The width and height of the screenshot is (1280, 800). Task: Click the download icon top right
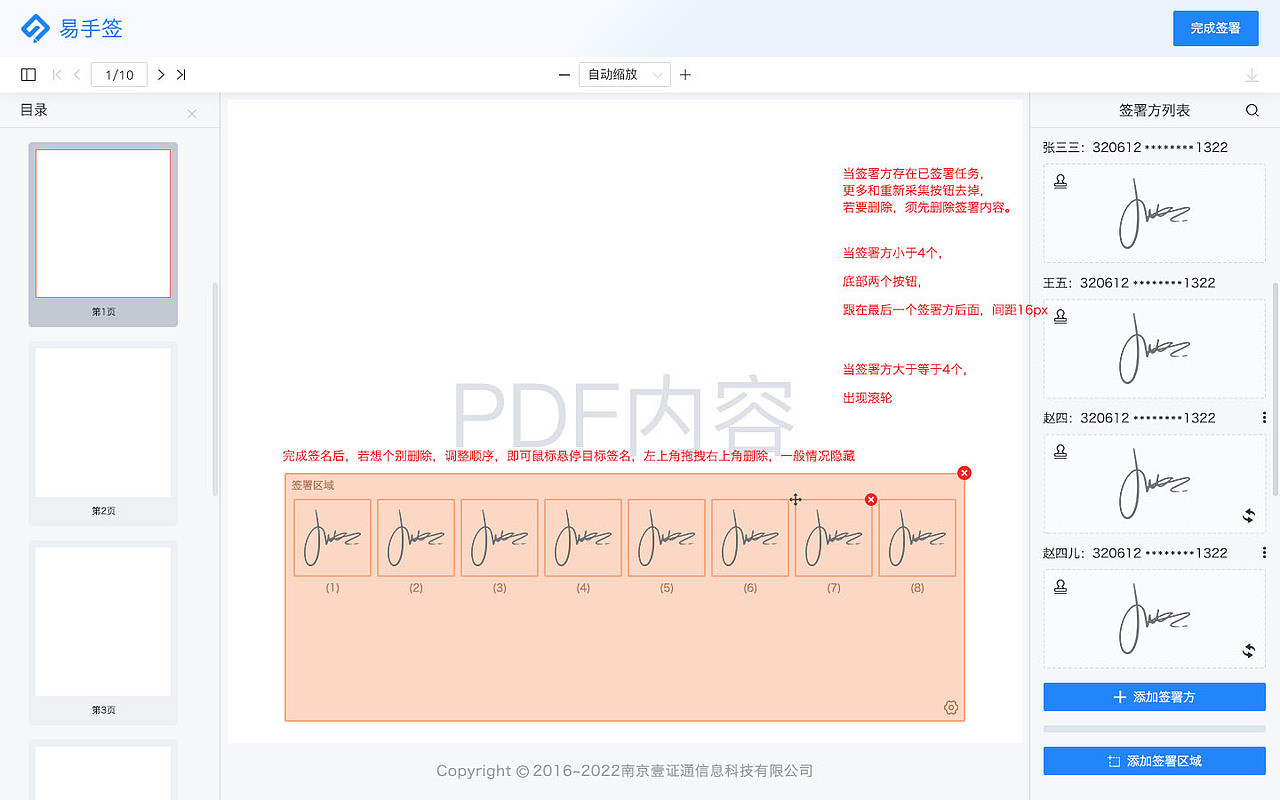pos(1251,74)
